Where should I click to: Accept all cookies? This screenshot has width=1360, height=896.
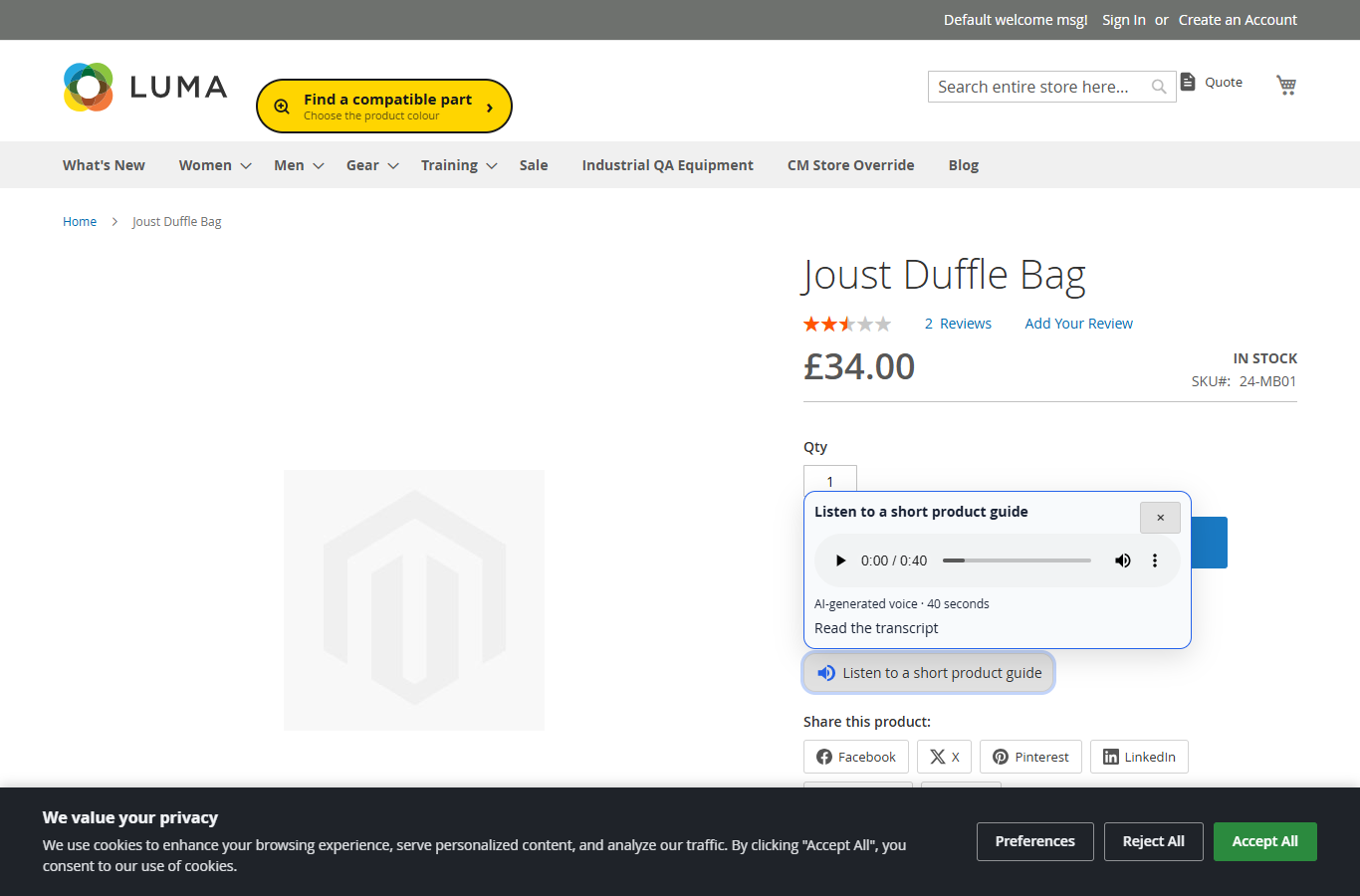tap(1265, 841)
